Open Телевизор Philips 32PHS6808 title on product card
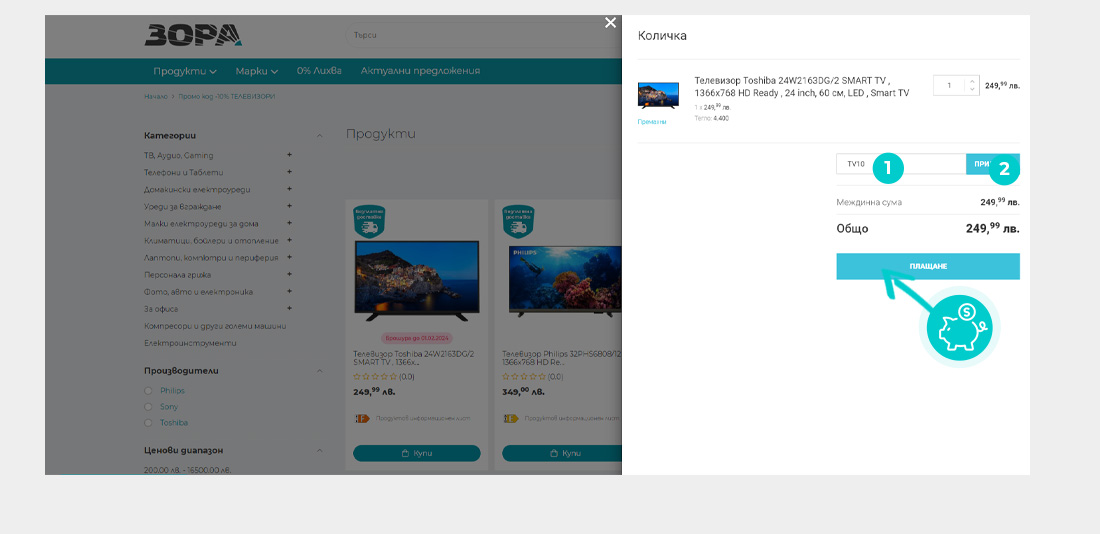 coord(562,359)
